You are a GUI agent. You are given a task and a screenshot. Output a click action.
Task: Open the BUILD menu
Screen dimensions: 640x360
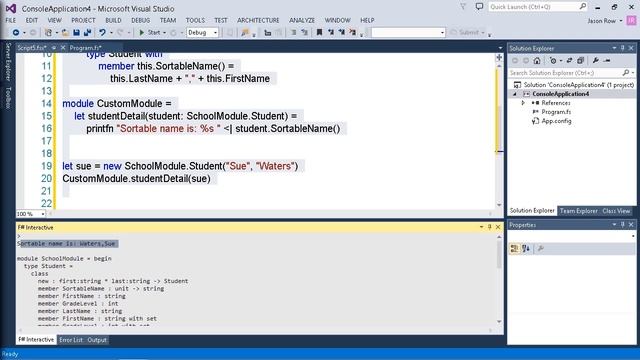113,20
